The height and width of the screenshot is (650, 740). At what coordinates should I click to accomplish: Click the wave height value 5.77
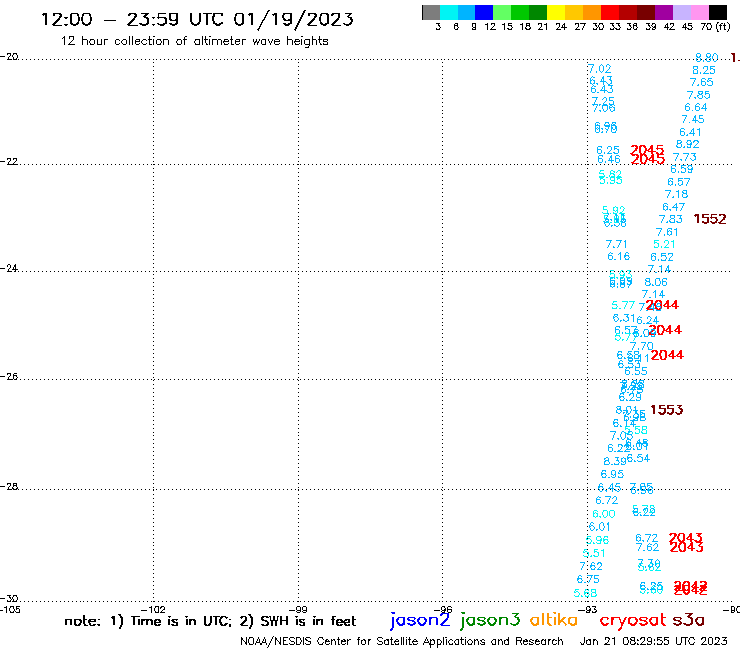623,306
